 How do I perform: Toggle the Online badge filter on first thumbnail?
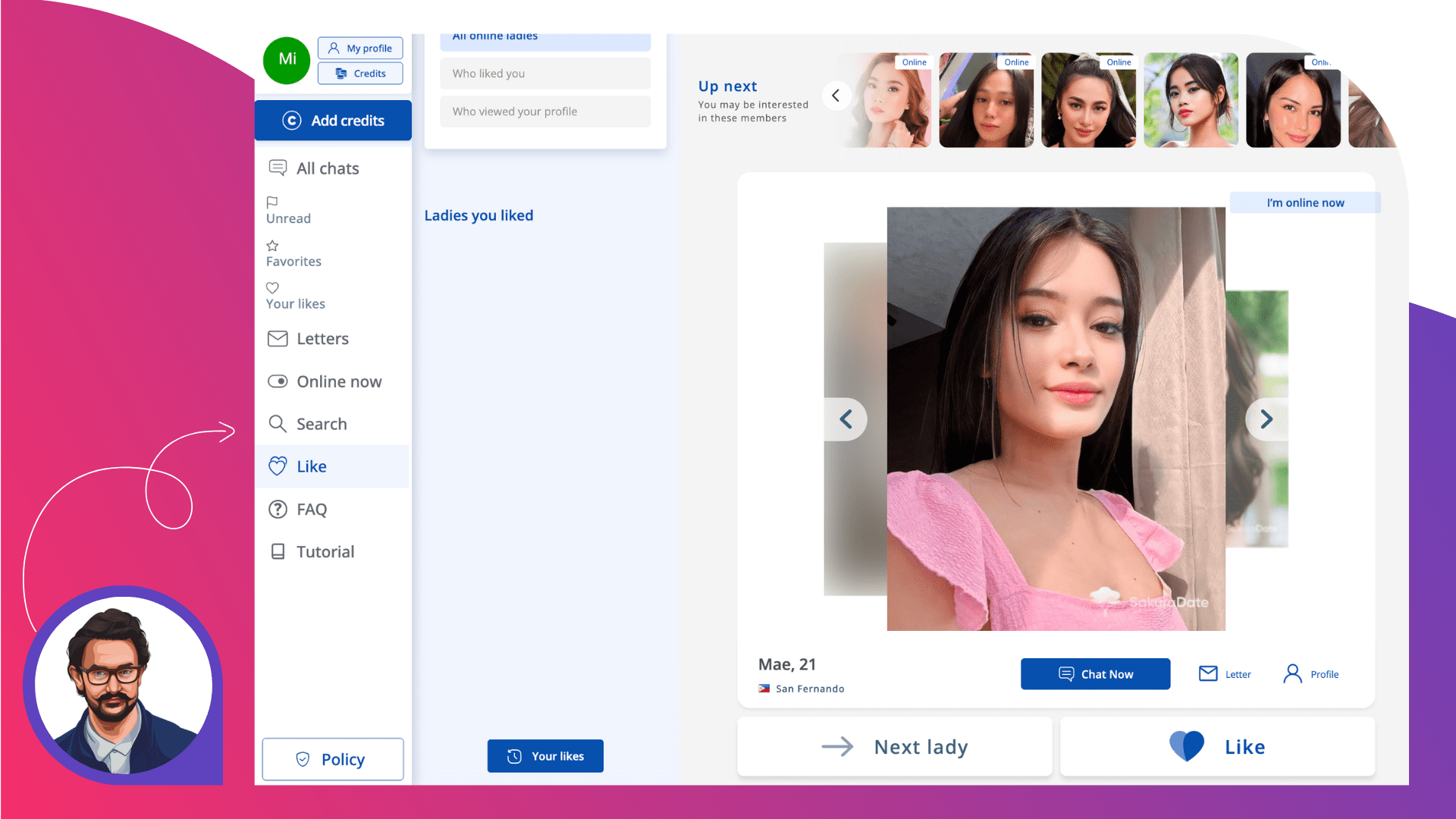[914, 61]
